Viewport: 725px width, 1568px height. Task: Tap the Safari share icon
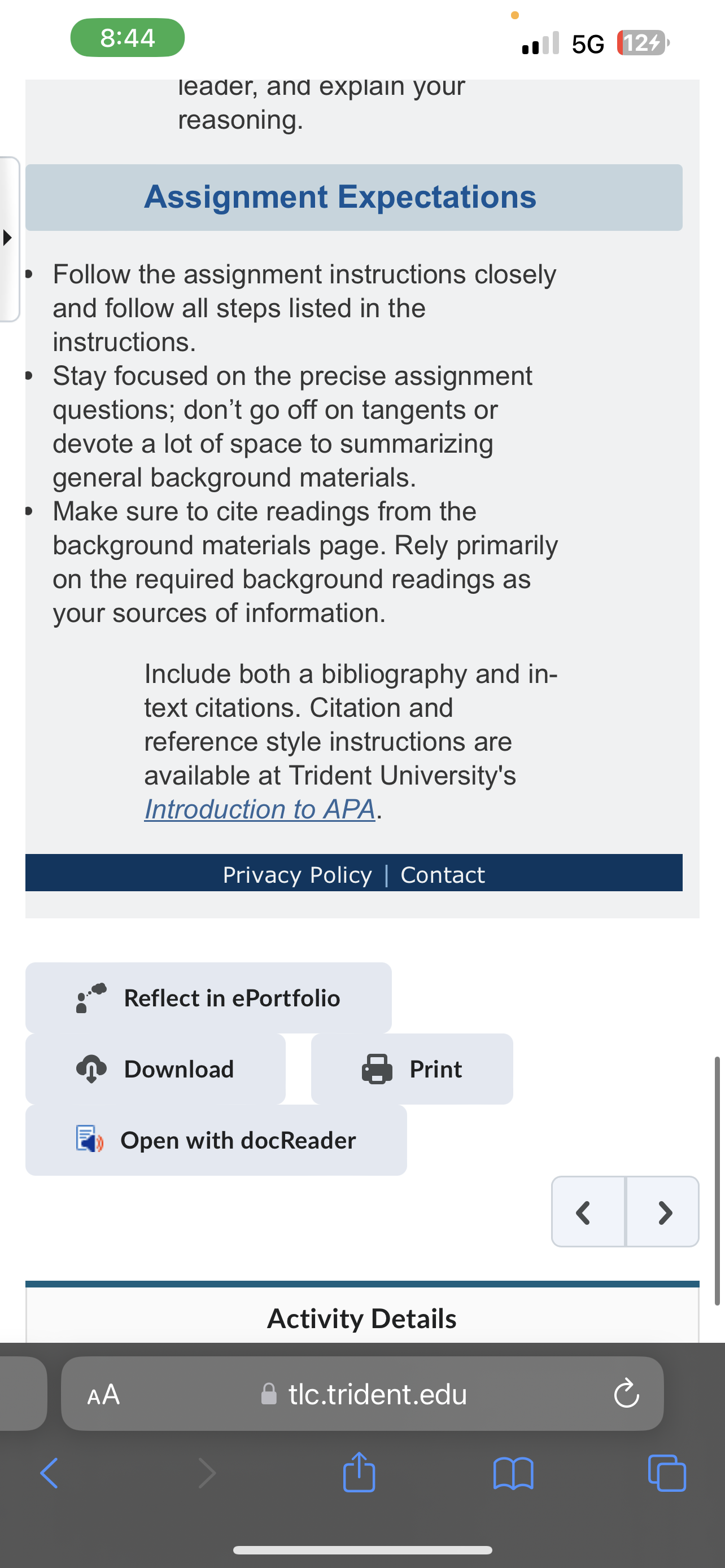pos(359,1472)
